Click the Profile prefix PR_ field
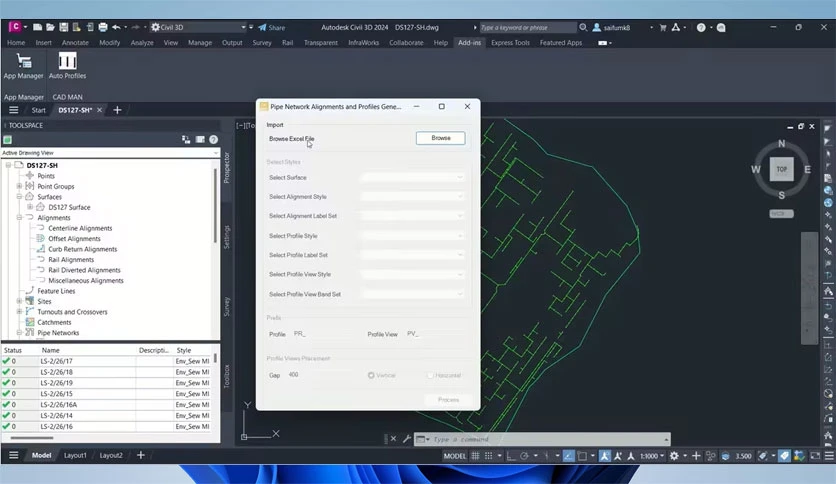 [323, 334]
